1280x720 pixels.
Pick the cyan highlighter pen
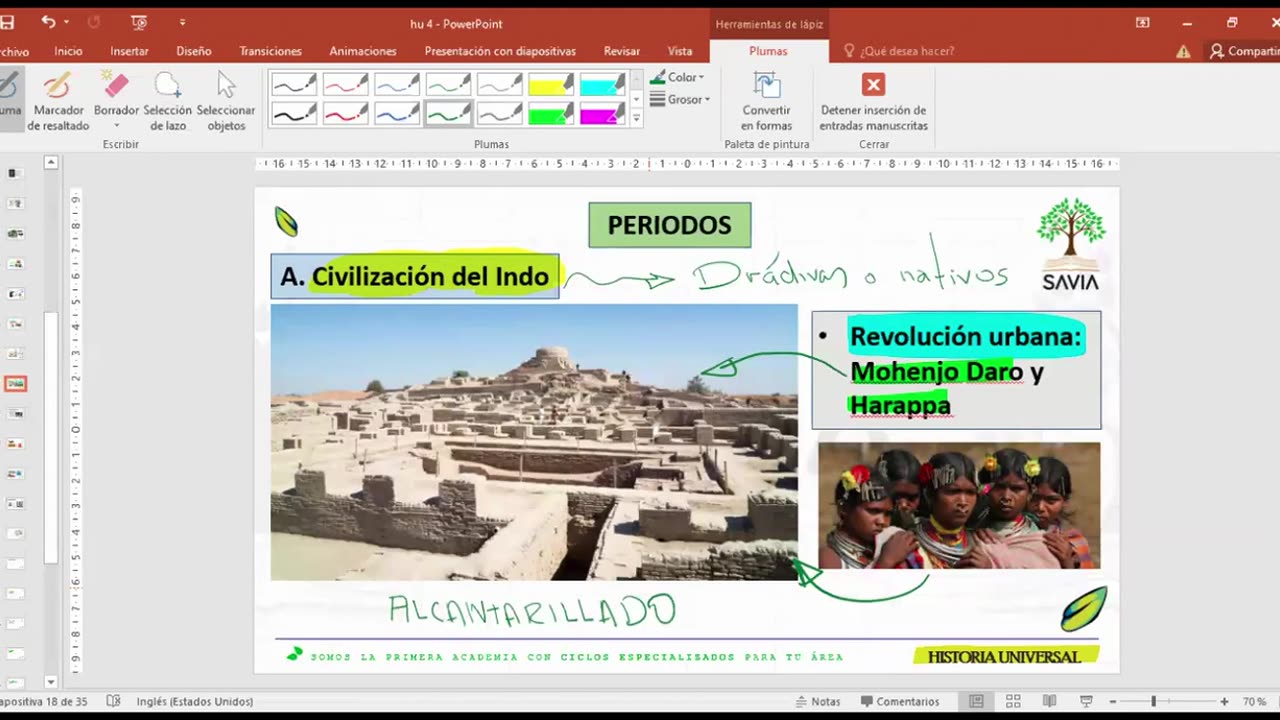pos(601,85)
